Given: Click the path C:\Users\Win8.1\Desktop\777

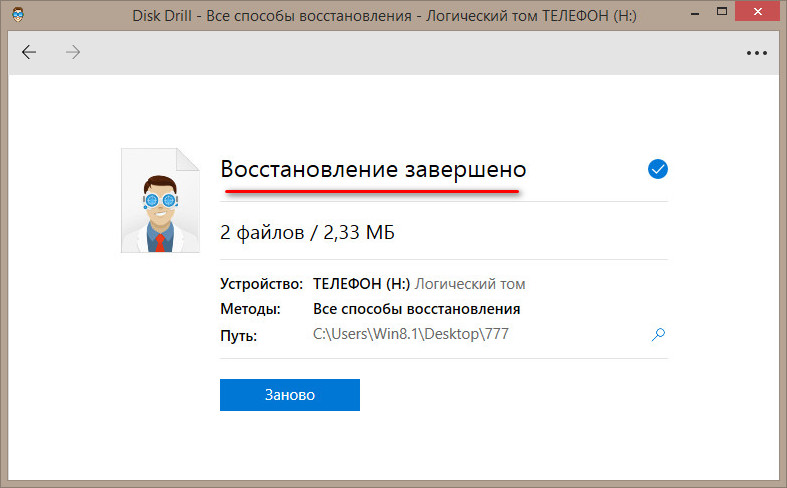Looking at the screenshot, I should pos(411,334).
